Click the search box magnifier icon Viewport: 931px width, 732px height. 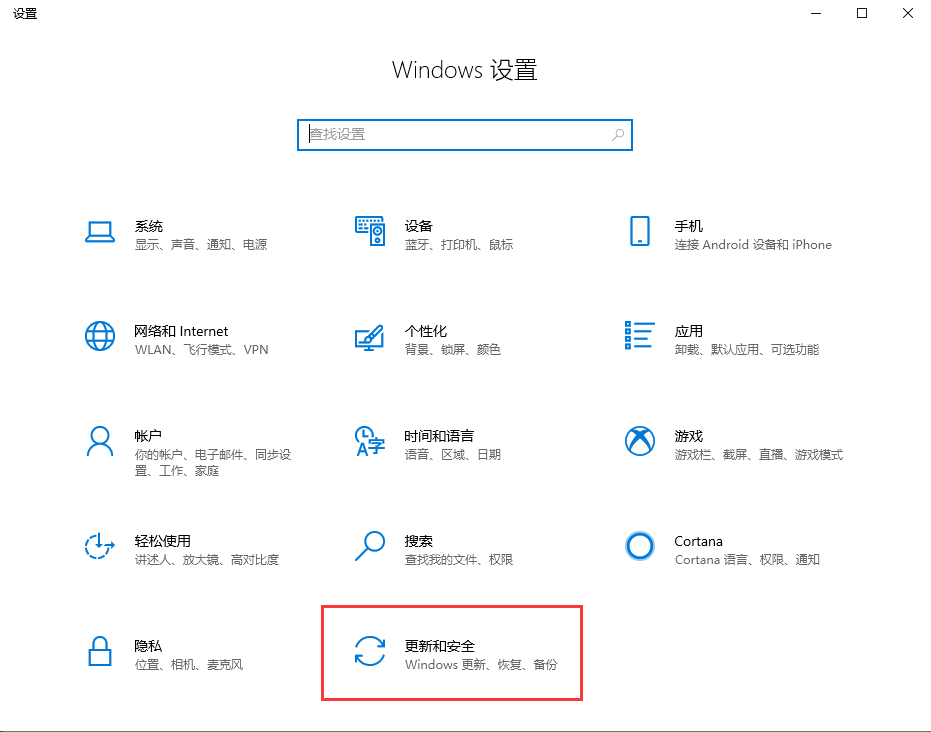pos(618,135)
